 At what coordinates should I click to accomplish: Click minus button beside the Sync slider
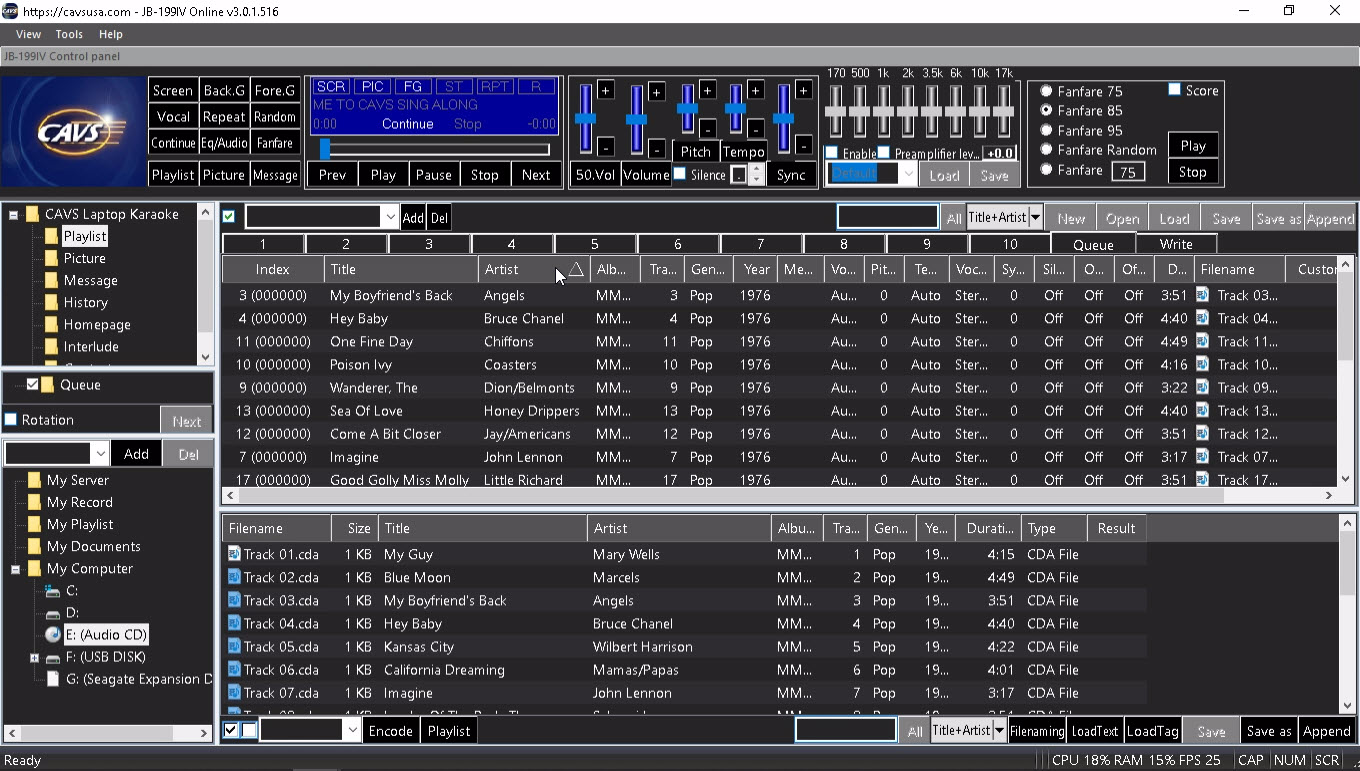(804, 147)
